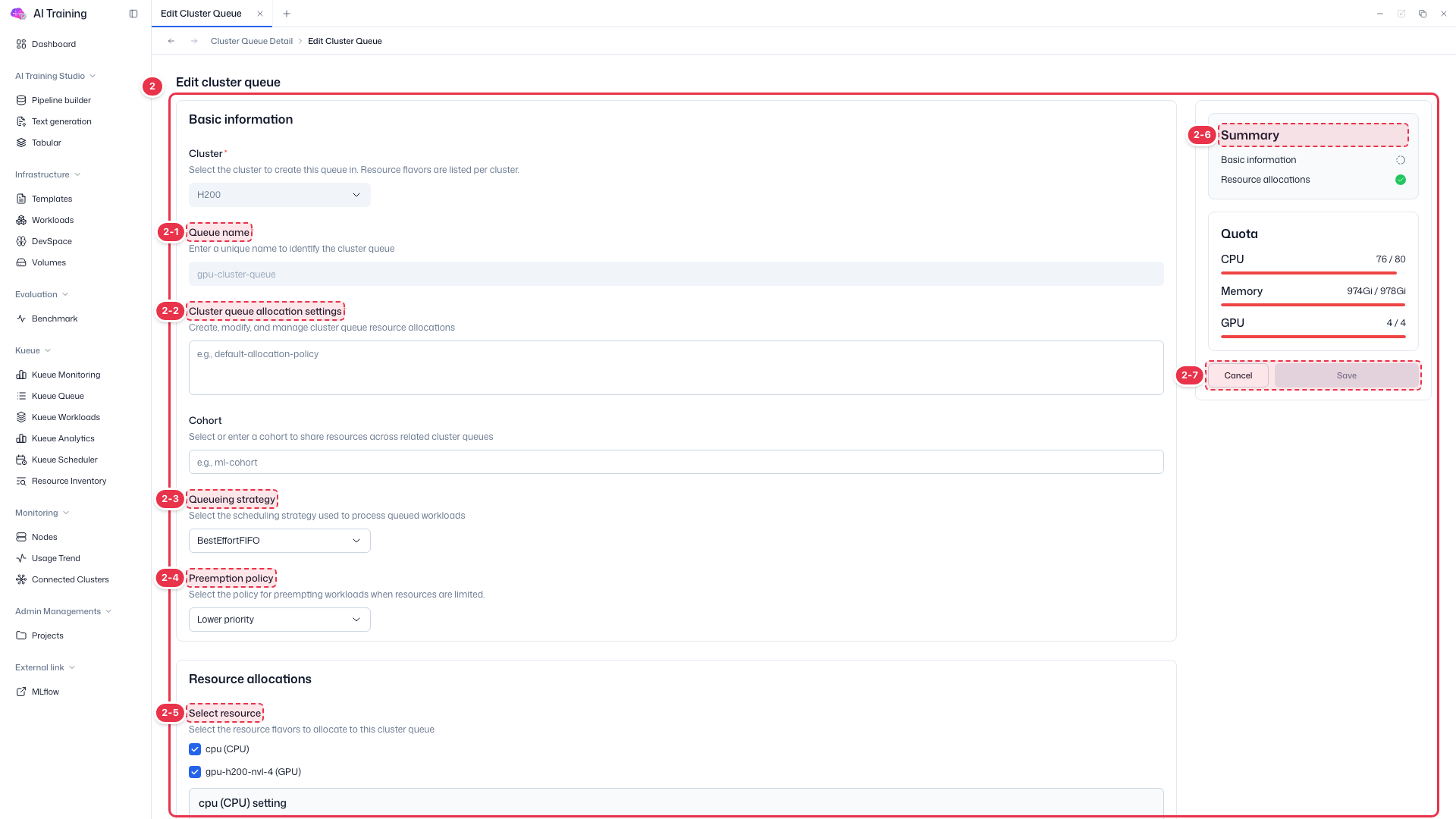Open Usage Trend menu item

click(56, 558)
